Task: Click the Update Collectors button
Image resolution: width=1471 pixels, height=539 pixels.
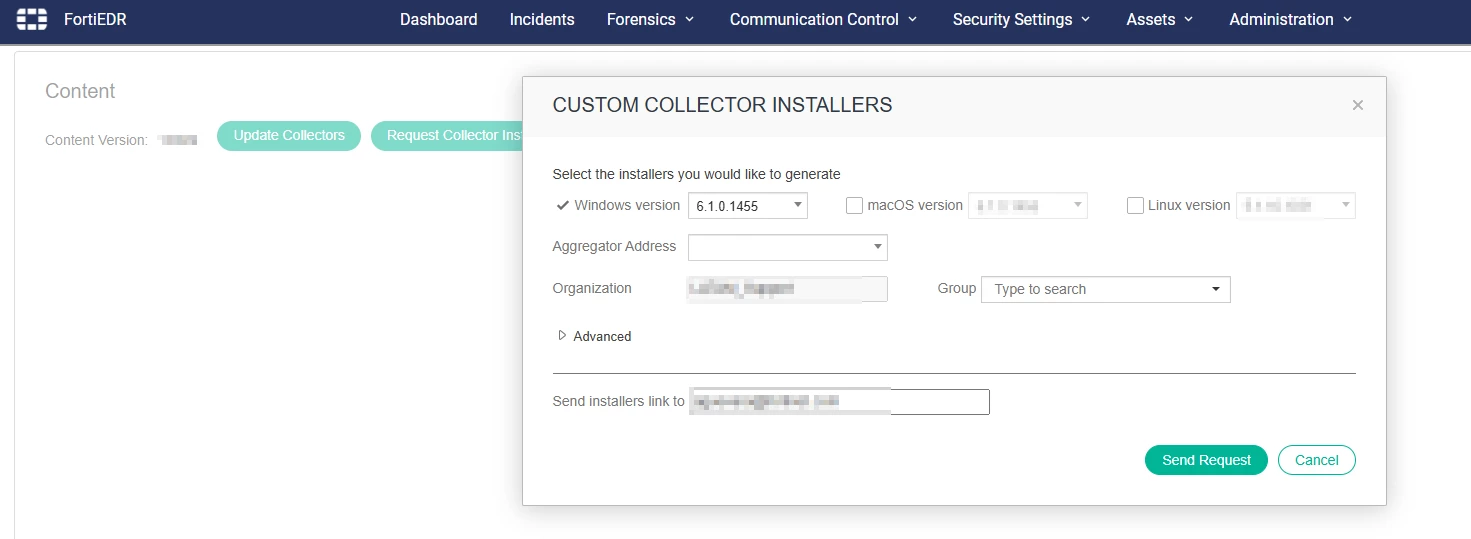Action: pyautogui.click(x=289, y=136)
